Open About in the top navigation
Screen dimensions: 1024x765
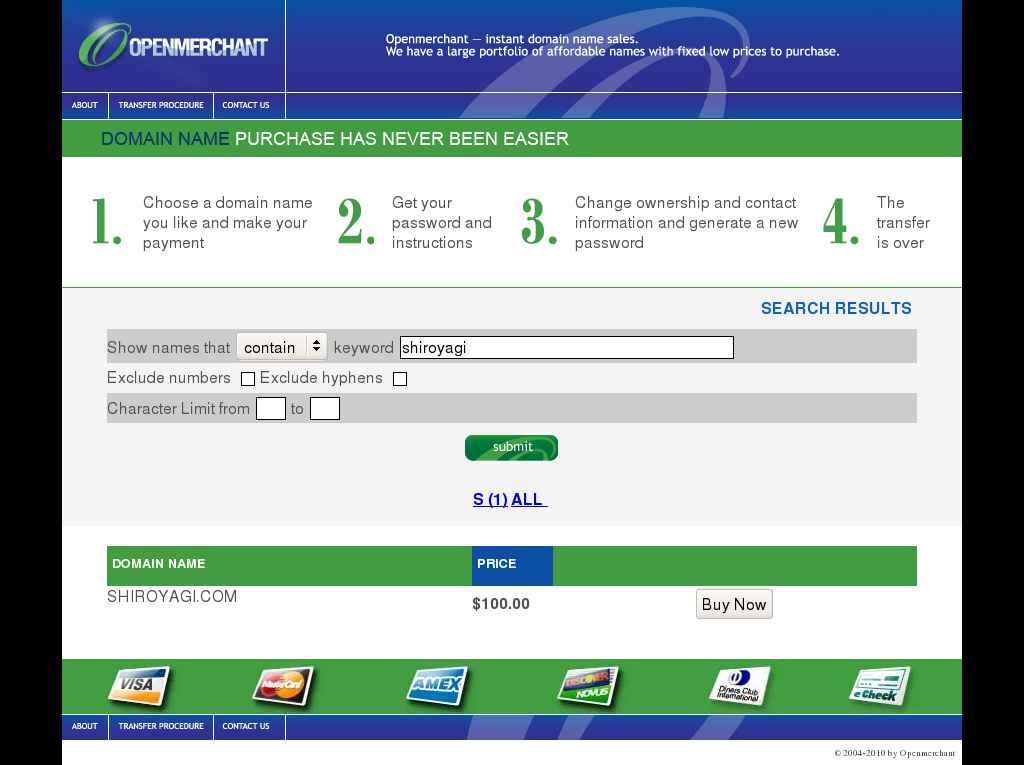[x=85, y=105]
